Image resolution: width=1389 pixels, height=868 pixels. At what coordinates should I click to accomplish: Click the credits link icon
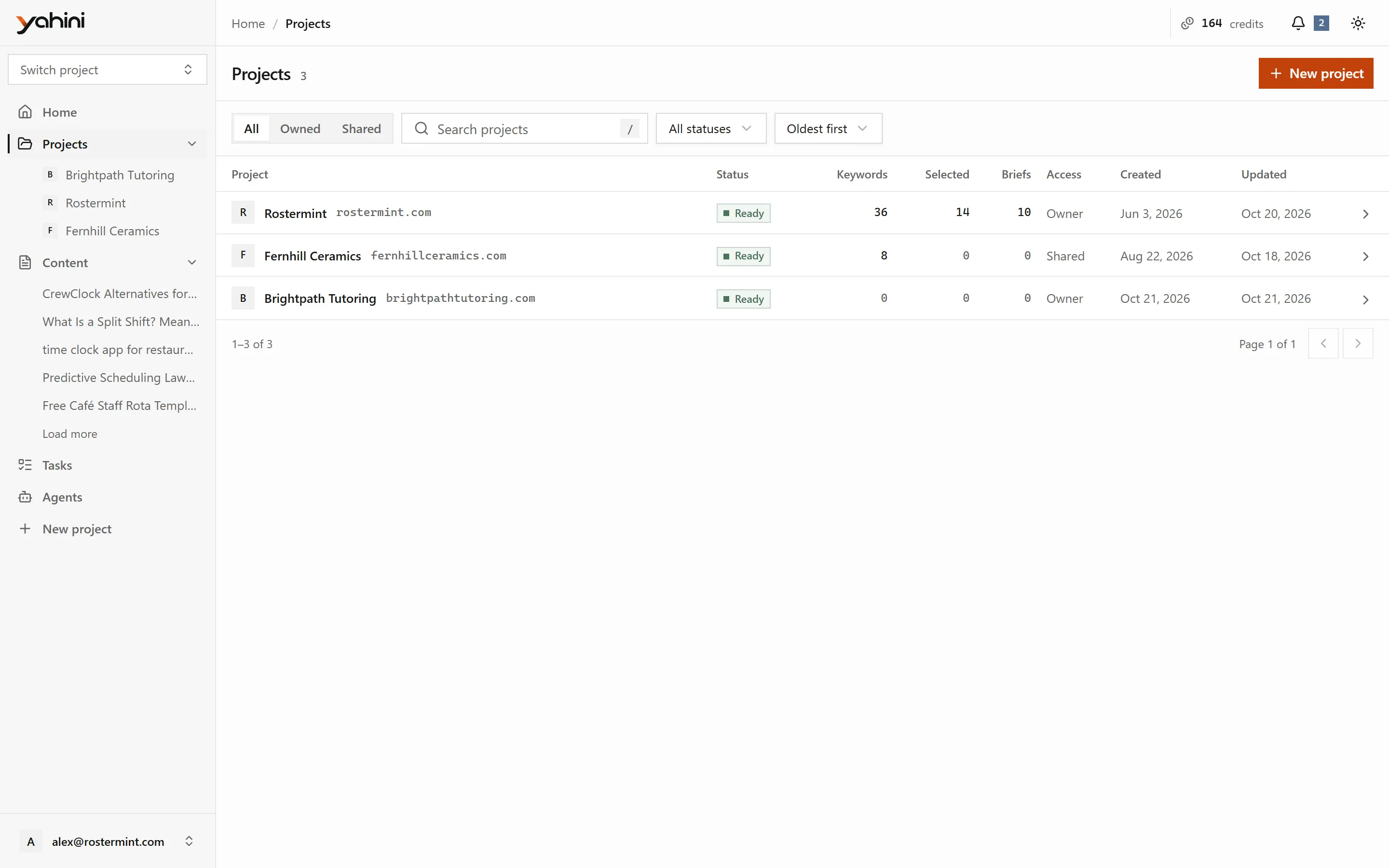pos(1187,24)
